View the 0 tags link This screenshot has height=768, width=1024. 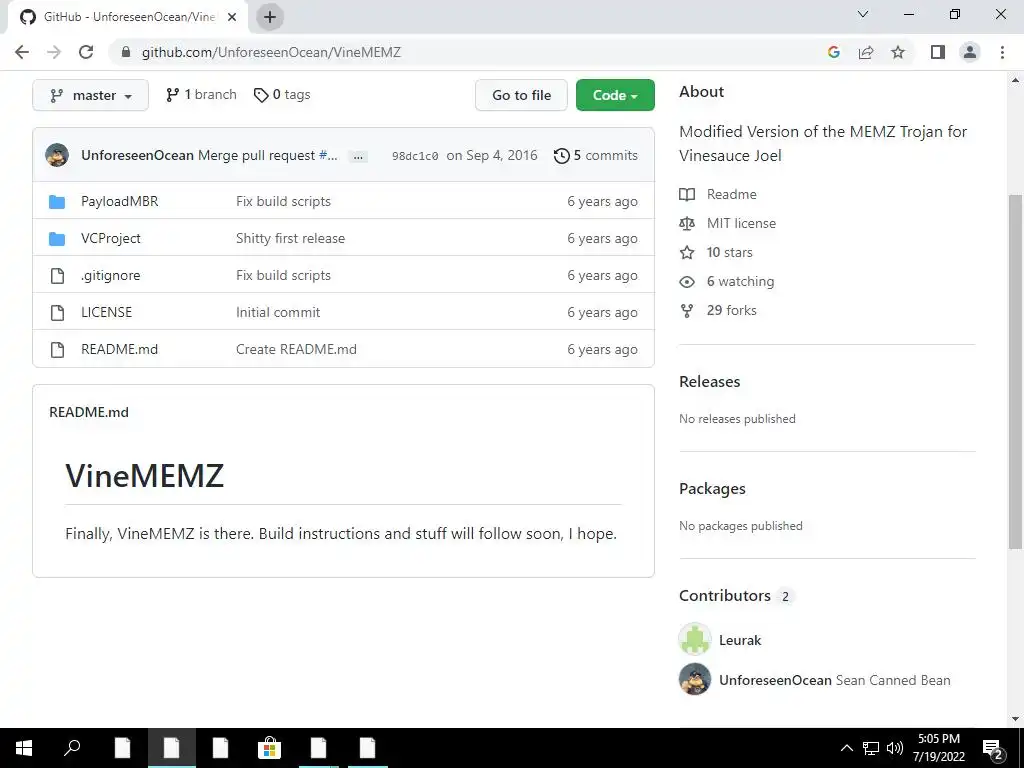pyautogui.click(x=282, y=95)
